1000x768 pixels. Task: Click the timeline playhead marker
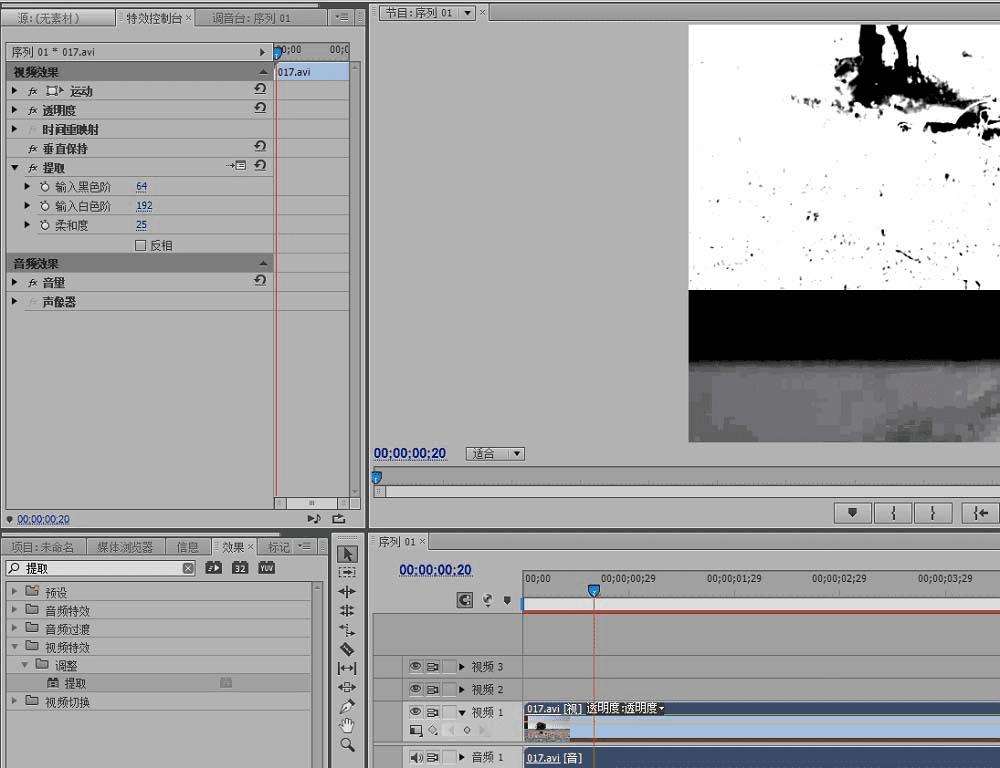tap(593, 591)
